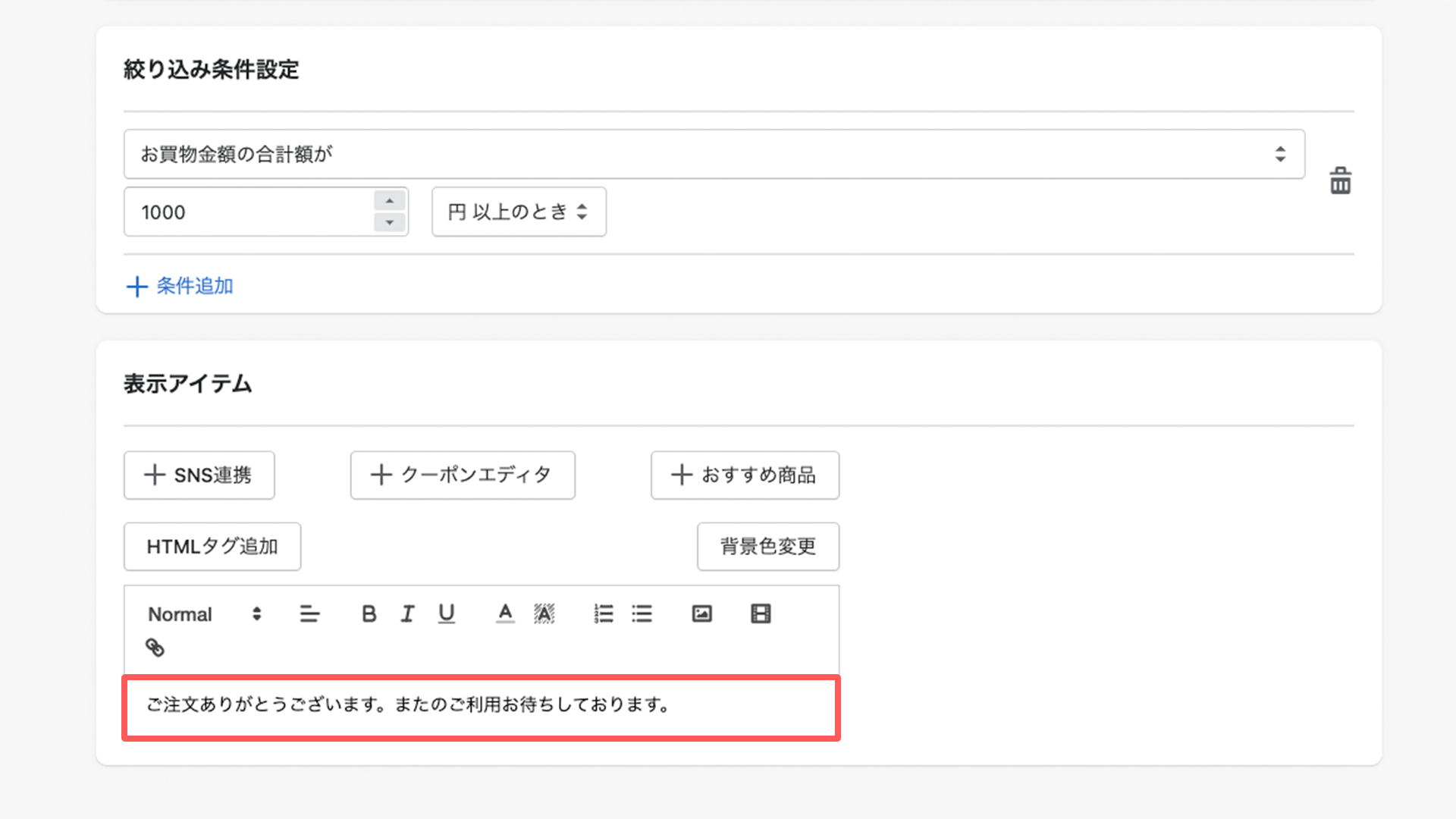Insert an image into the editor
Screen dimensions: 1456x819
coord(702,613)
